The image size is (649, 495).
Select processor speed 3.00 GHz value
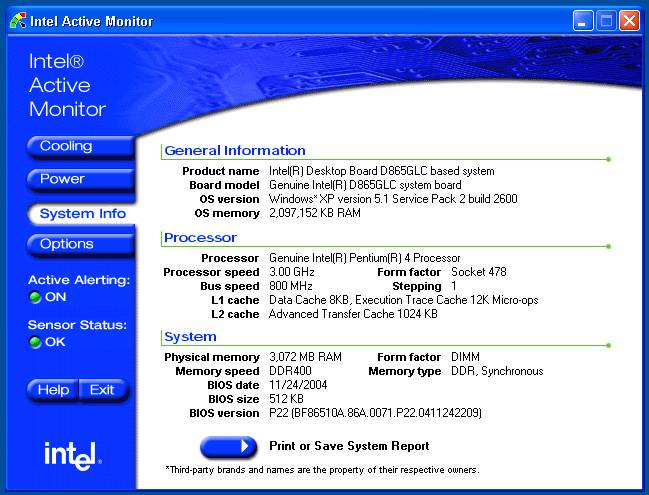tap(292, 272)
